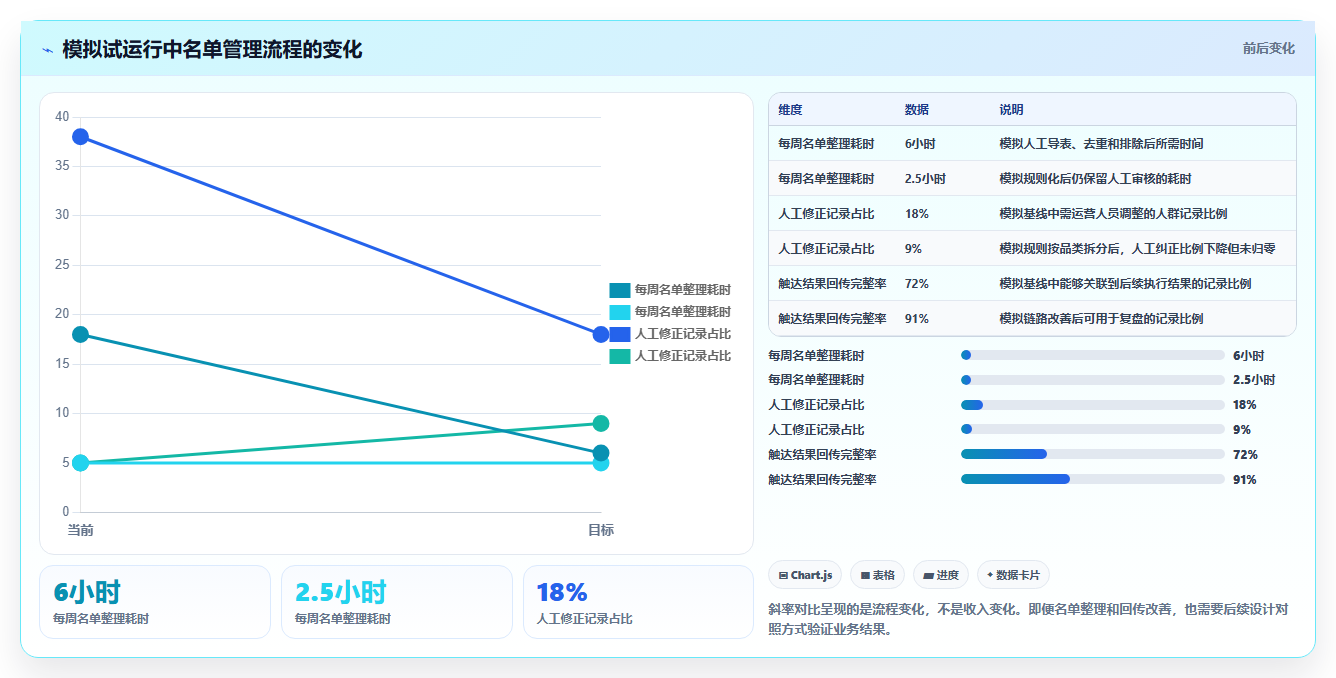Viewport: 1336px width, 678px height.
Task: Click the progress bar showing 18%
Action: [1092, 404]
